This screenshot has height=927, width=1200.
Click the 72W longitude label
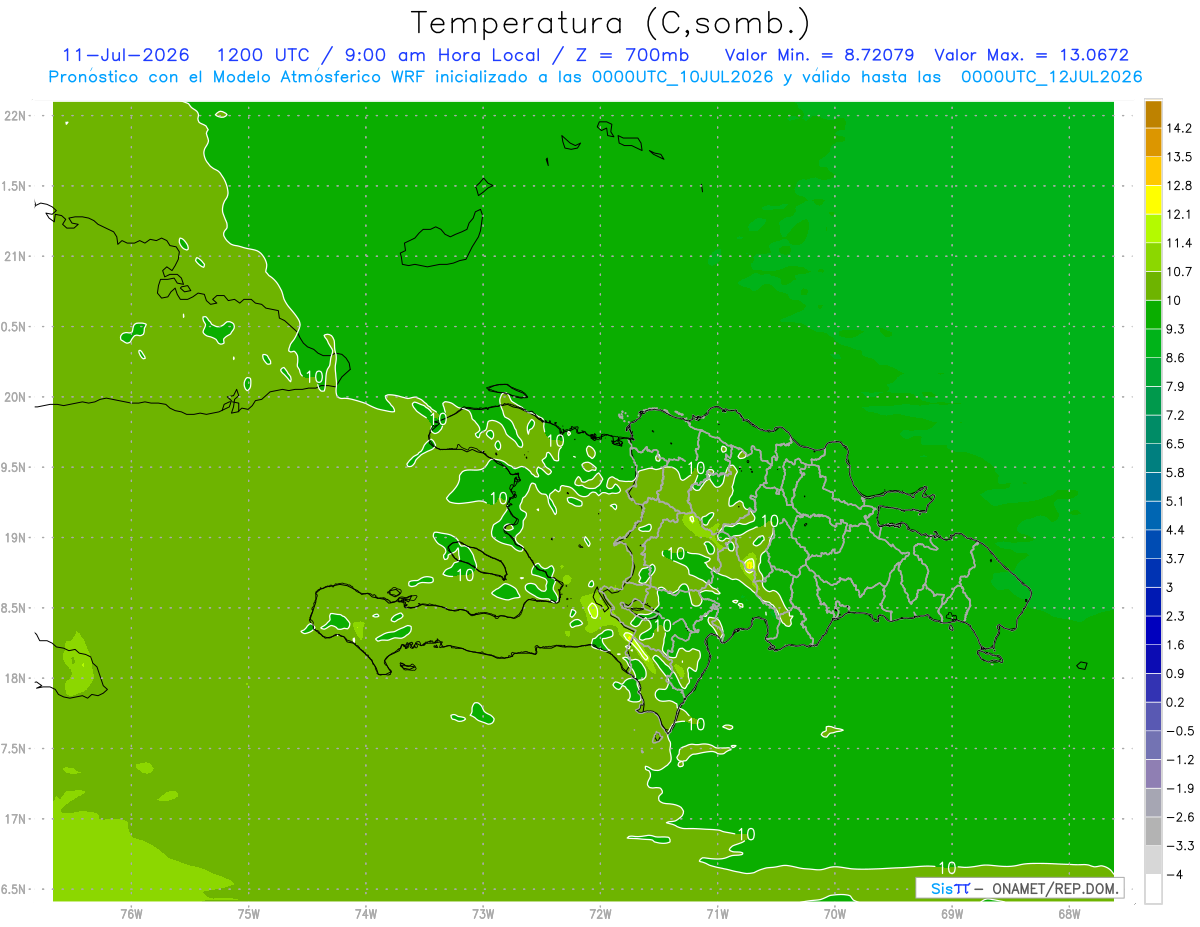[x=600, y=913]
